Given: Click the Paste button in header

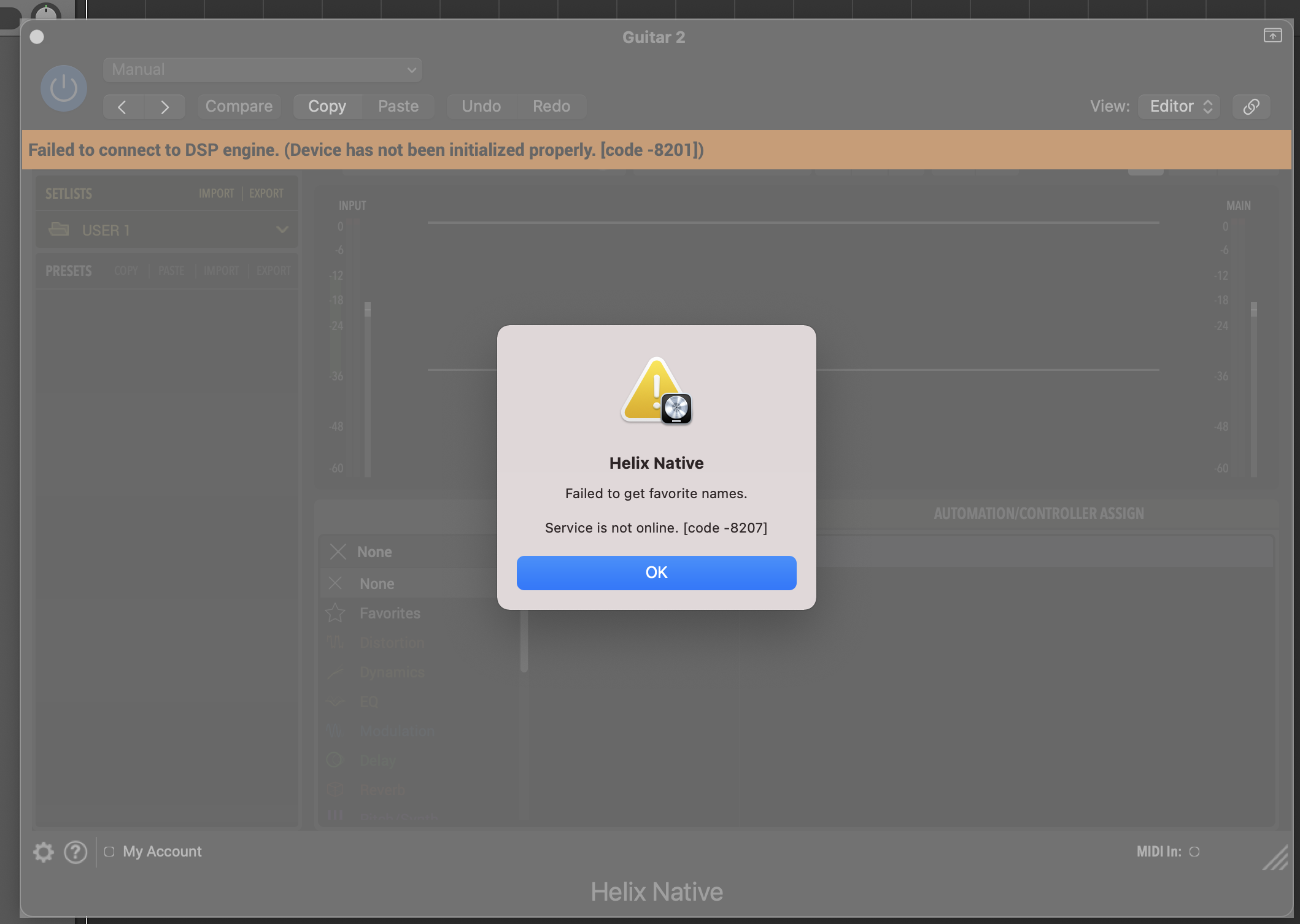Looking at the screenshot, I should pyautogui.click(x=398, y=106).
